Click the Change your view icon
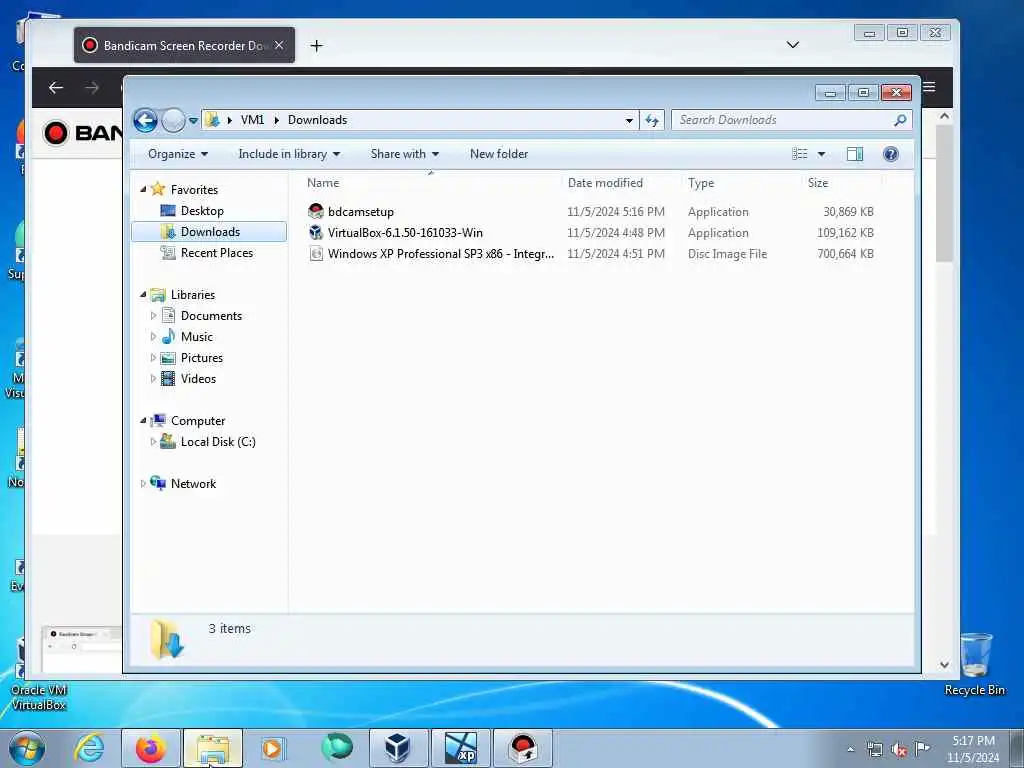Image resolution: width=1024 pixels, height=768 pixels. point(800,154)
